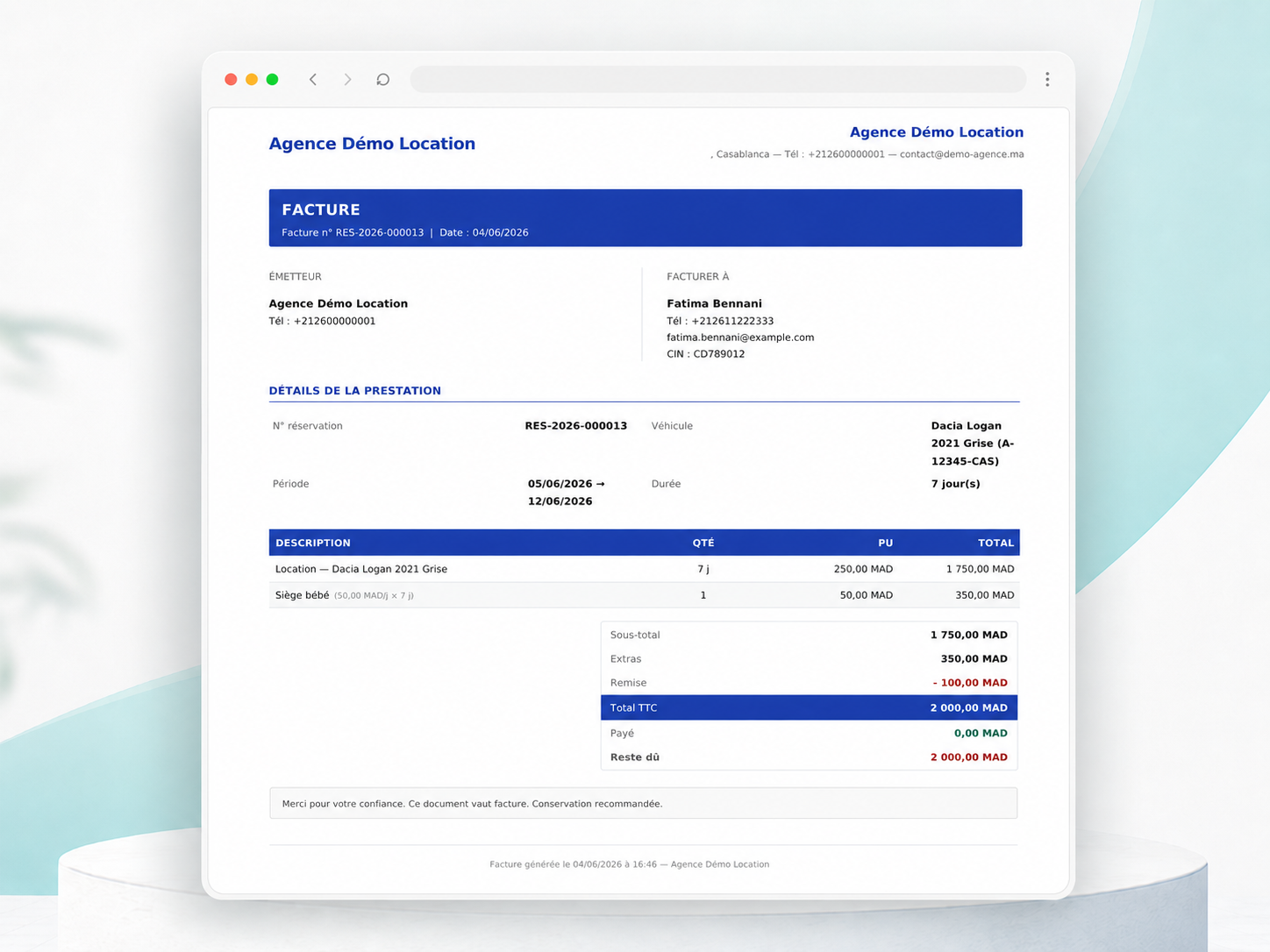The width and height of the screenshot is (1270, 952).
Task: Click Tél : +212600000001 under Émetteur
Action: click(322, 322)
